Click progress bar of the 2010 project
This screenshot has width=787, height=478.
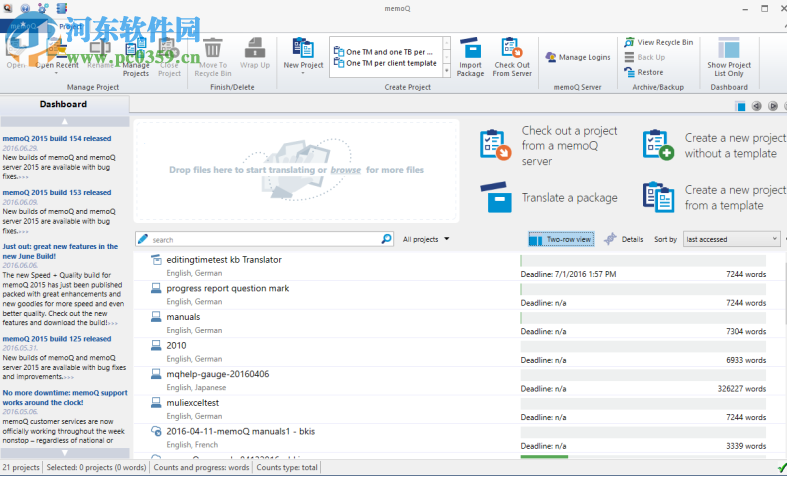click(643, 347)
